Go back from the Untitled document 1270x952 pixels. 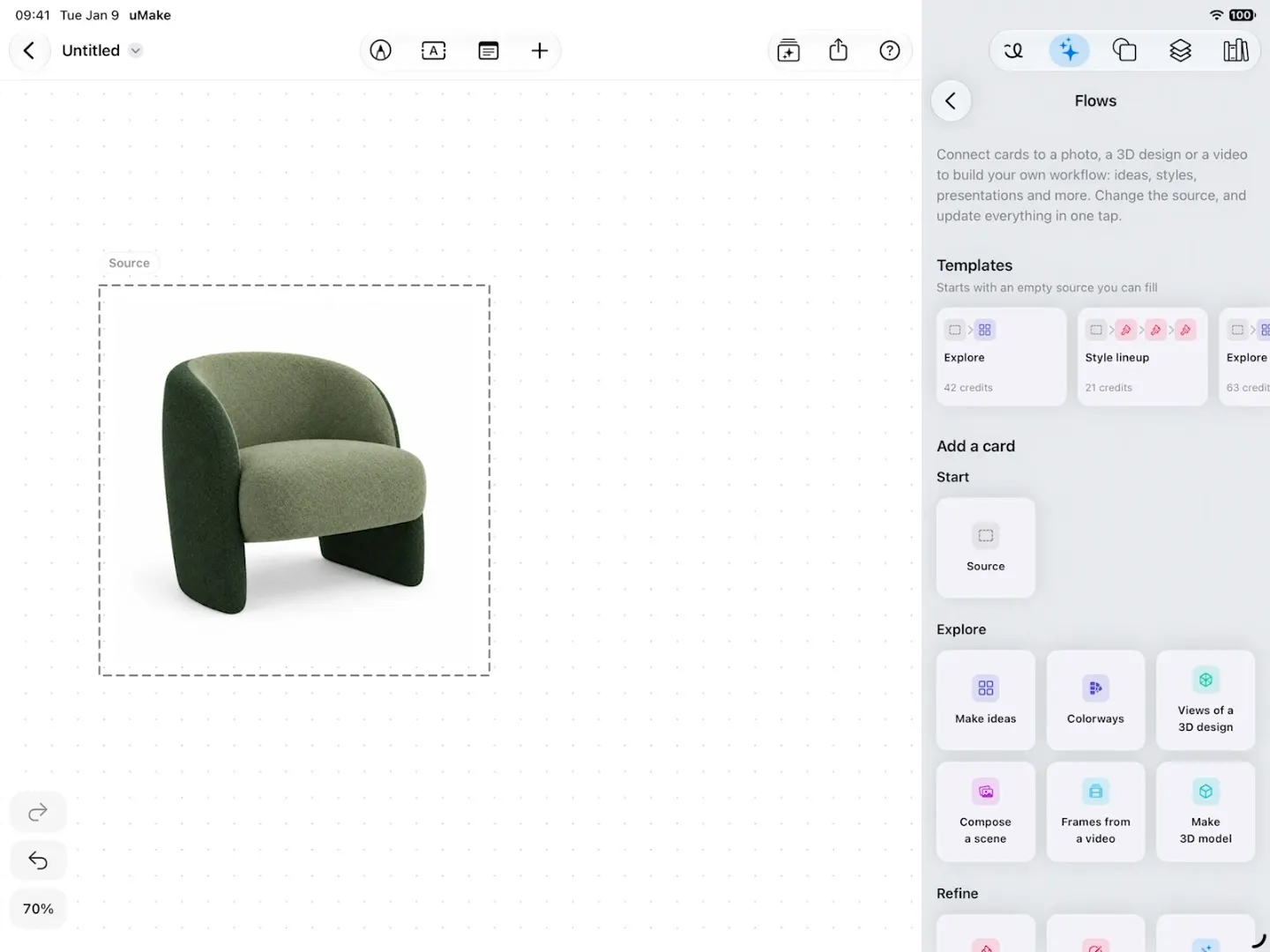[x=29, y=50]
